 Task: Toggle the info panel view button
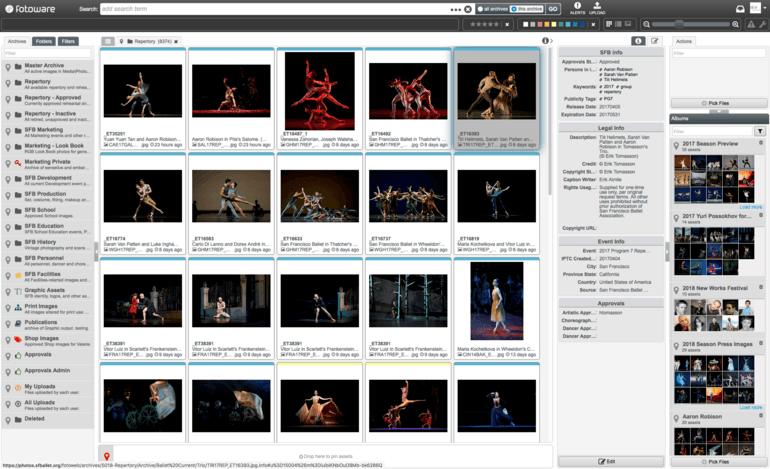tap(638, 41)
